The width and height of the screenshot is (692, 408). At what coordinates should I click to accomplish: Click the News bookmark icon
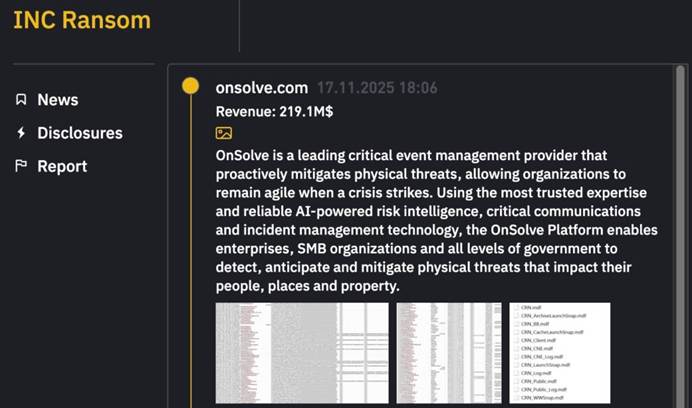click(21, 100)
